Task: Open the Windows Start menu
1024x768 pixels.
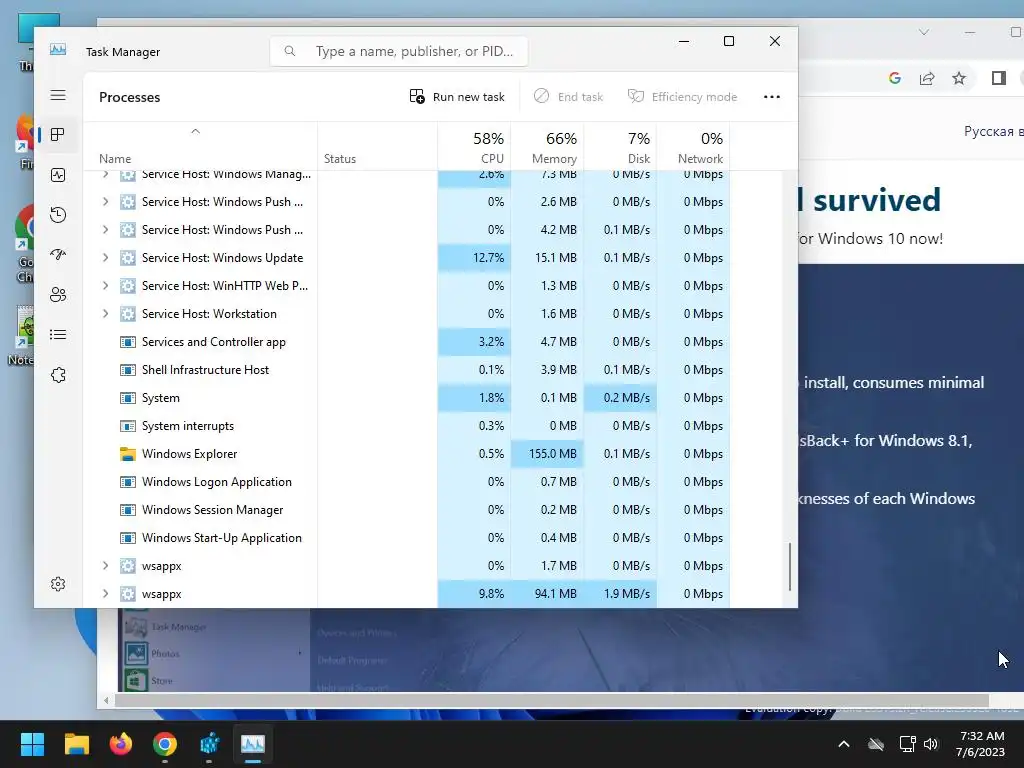Action: tap(32, 744)
